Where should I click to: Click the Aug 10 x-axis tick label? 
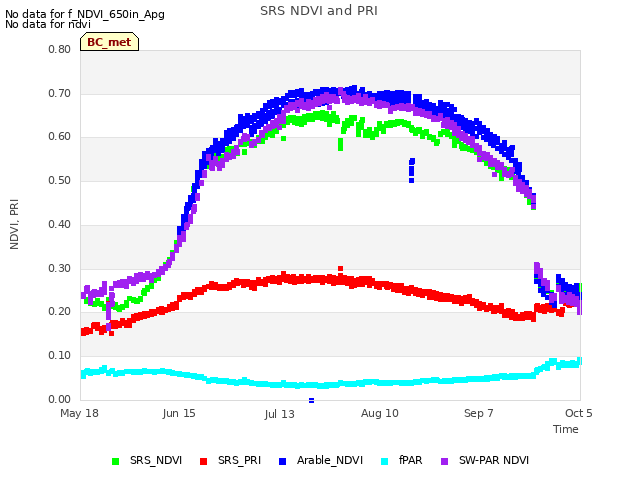tap(380, 413)
